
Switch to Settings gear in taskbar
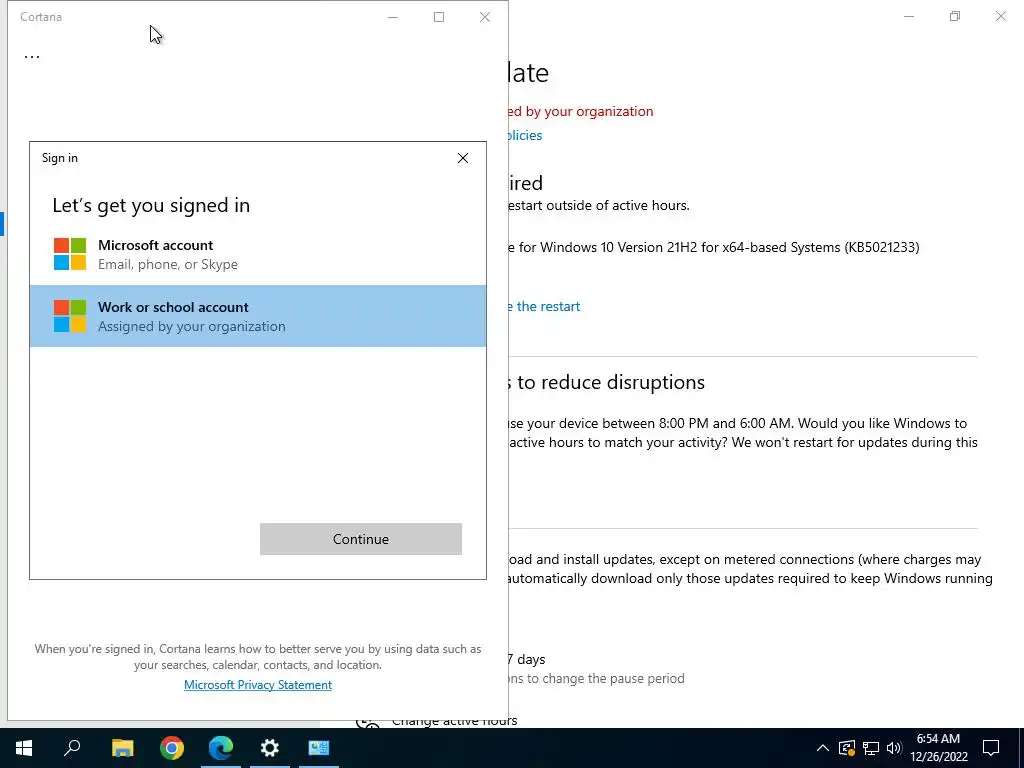[x=270, y=748]
